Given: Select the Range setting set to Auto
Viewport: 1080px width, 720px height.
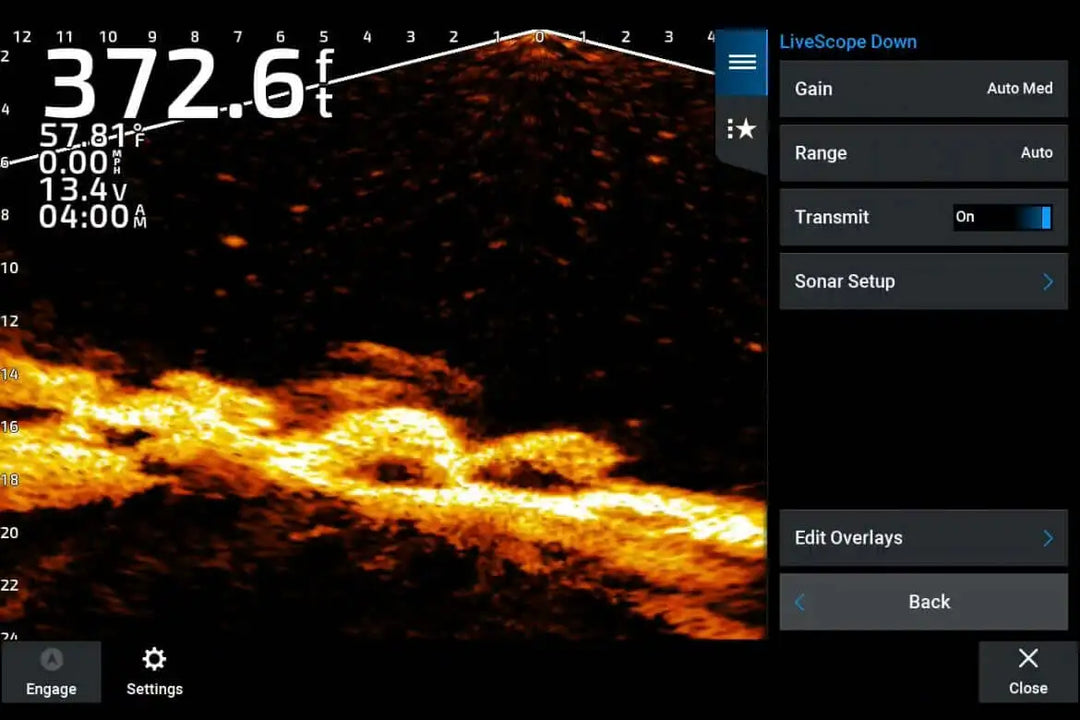Looking at the screenshot, I should click(922, 153).
